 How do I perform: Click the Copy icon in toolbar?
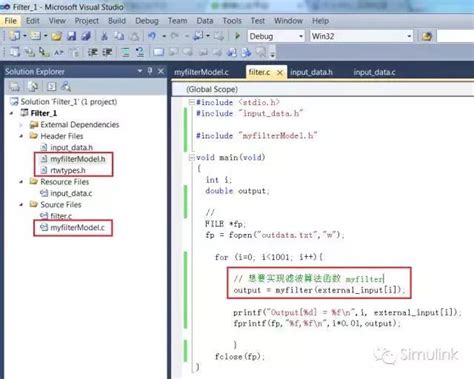[x=119, y=36]
